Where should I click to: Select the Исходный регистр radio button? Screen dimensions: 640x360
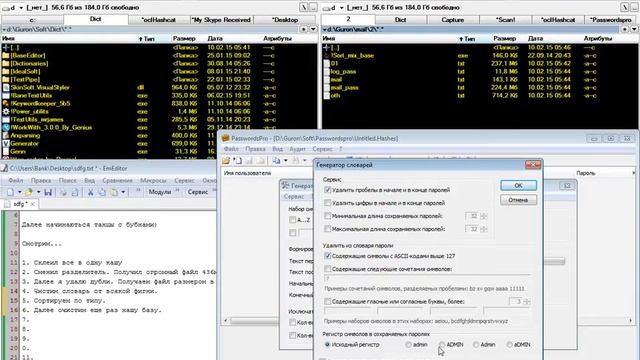click(x=327, y=344)
